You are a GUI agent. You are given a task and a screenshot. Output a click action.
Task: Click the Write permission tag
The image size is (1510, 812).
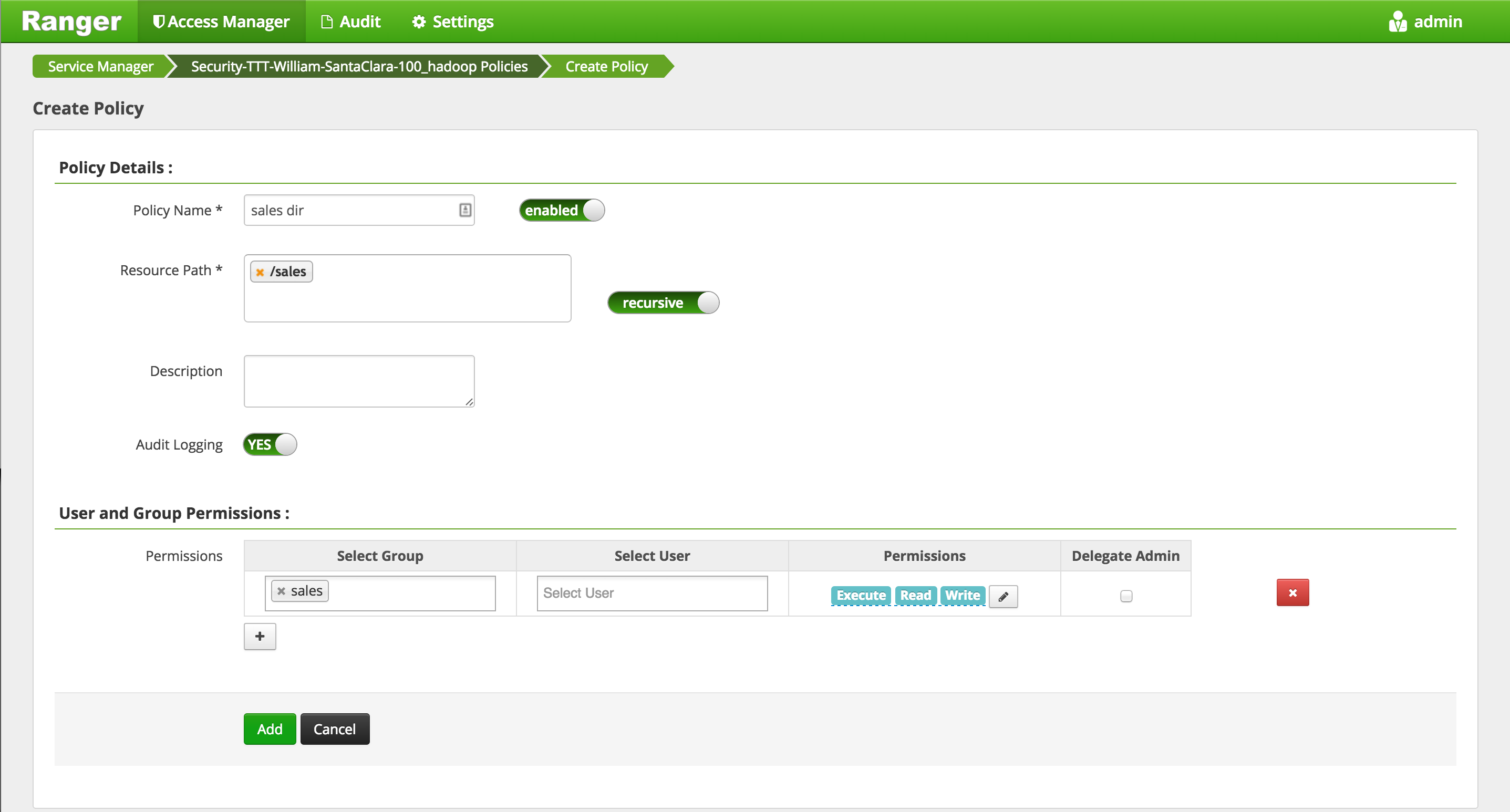point(962,596)
